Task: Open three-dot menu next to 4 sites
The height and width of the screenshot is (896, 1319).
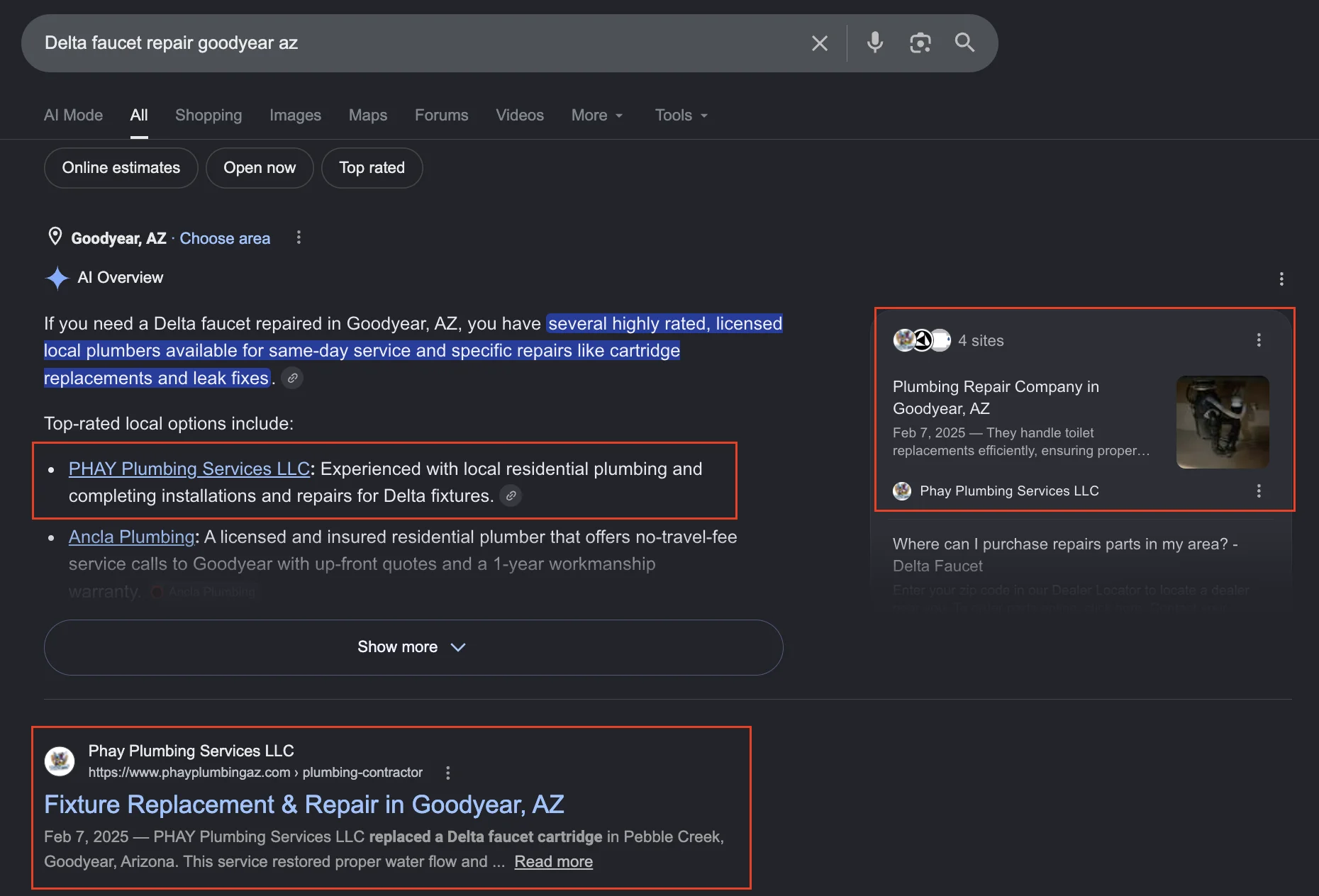Action: pyautogui.click(x=1259, y=340)
